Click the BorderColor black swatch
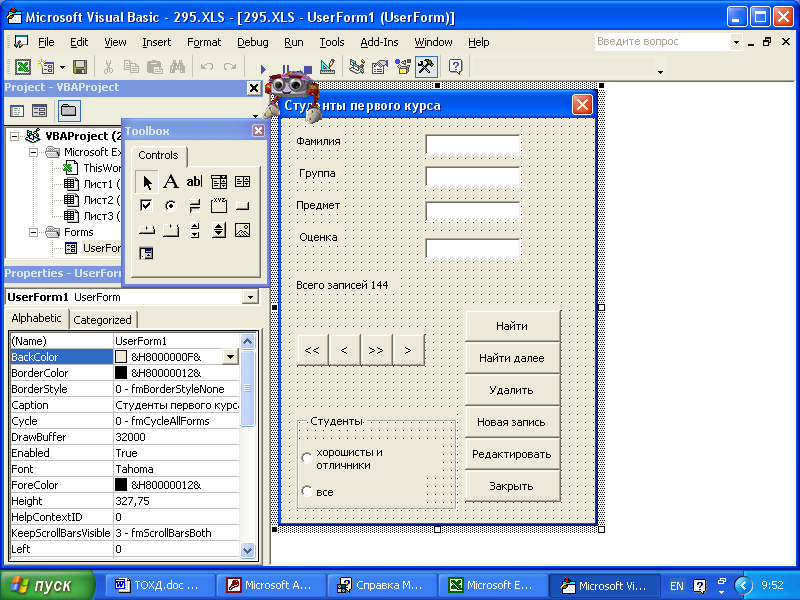Viewport: 800px width, 600px height. pos(121,373)
